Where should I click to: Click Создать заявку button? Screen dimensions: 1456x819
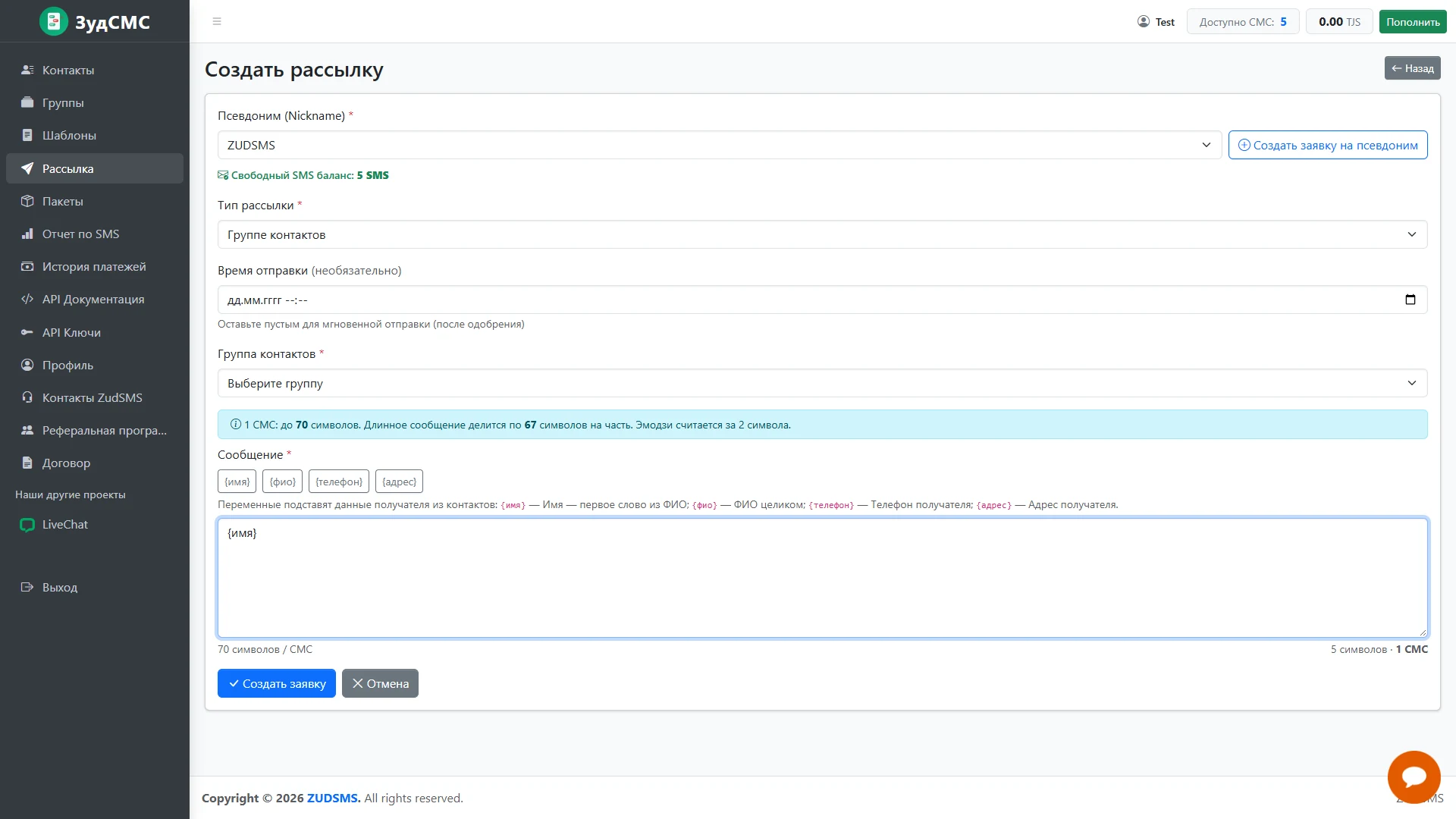(277, 683)
